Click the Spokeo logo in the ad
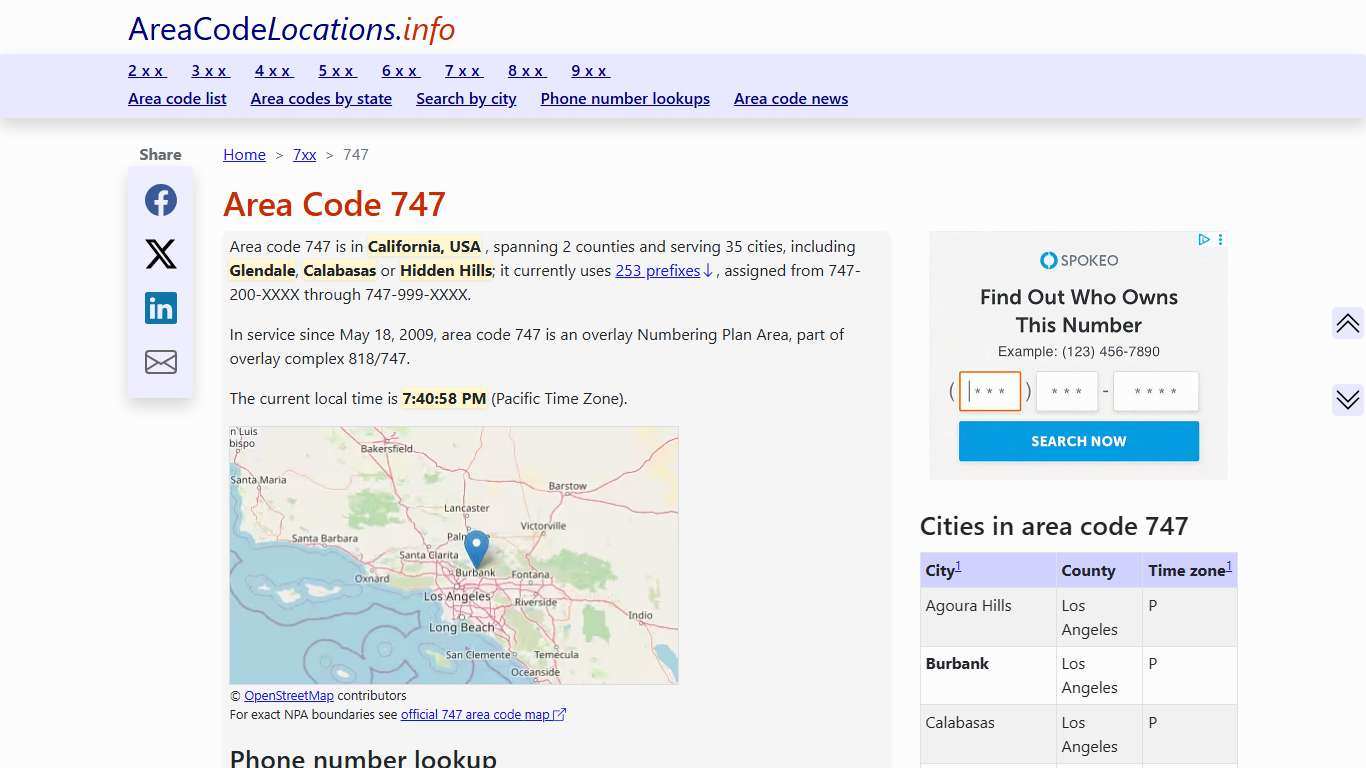Screen dimensions: 1366x768 coord(1078,260)
